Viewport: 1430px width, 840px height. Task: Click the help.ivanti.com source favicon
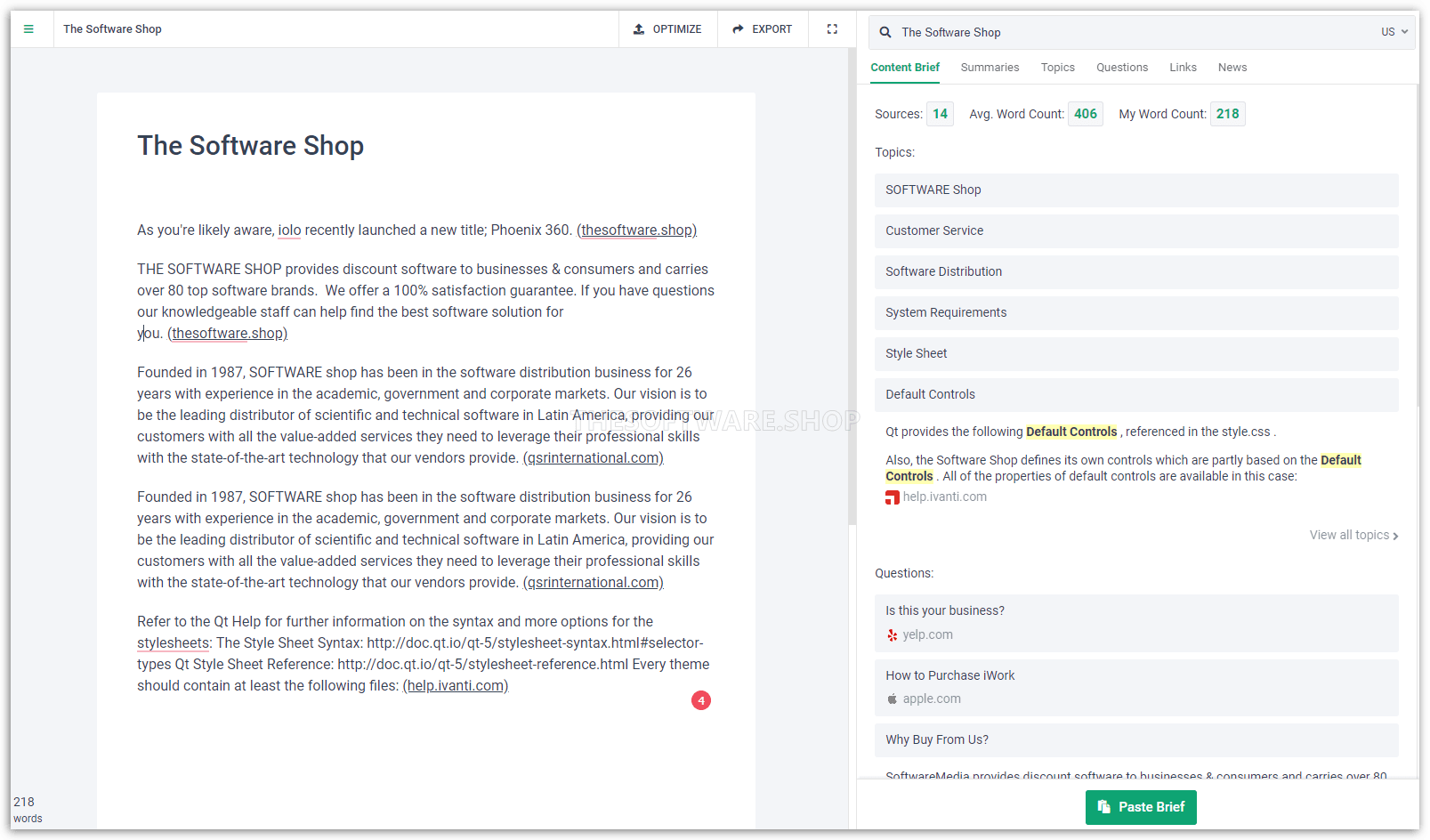pos(893,497)
